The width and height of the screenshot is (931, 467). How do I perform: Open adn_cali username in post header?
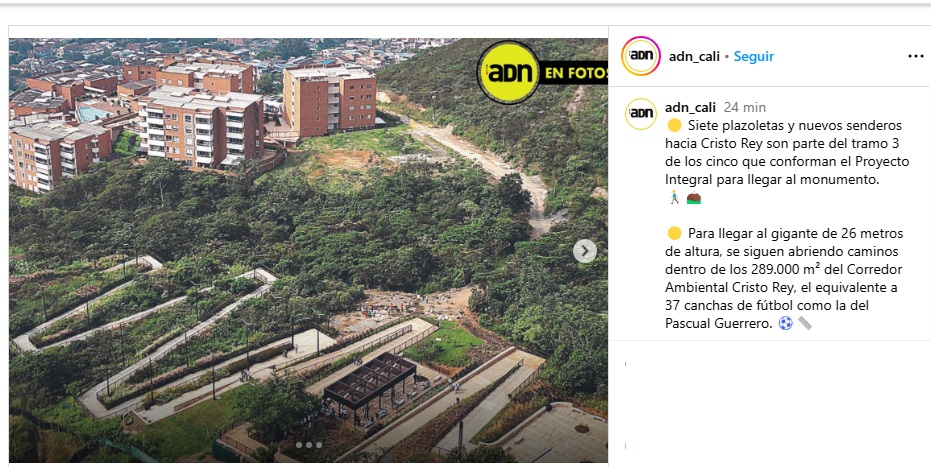coord(694,56)
